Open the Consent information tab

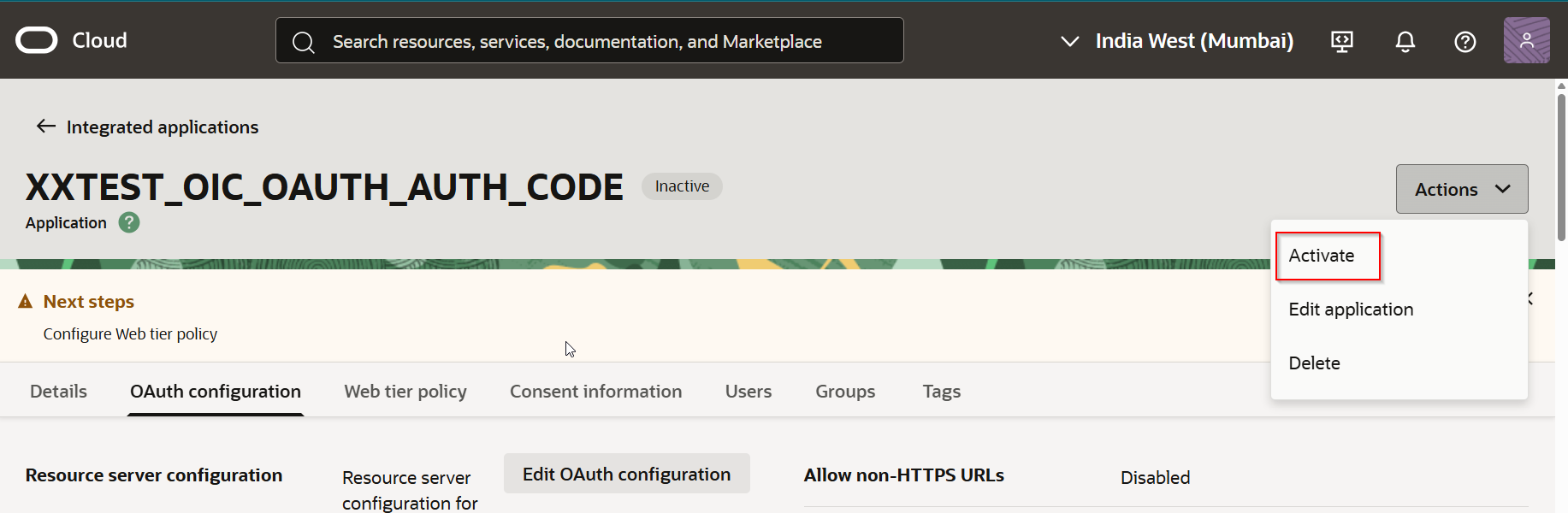click(595, 392)
